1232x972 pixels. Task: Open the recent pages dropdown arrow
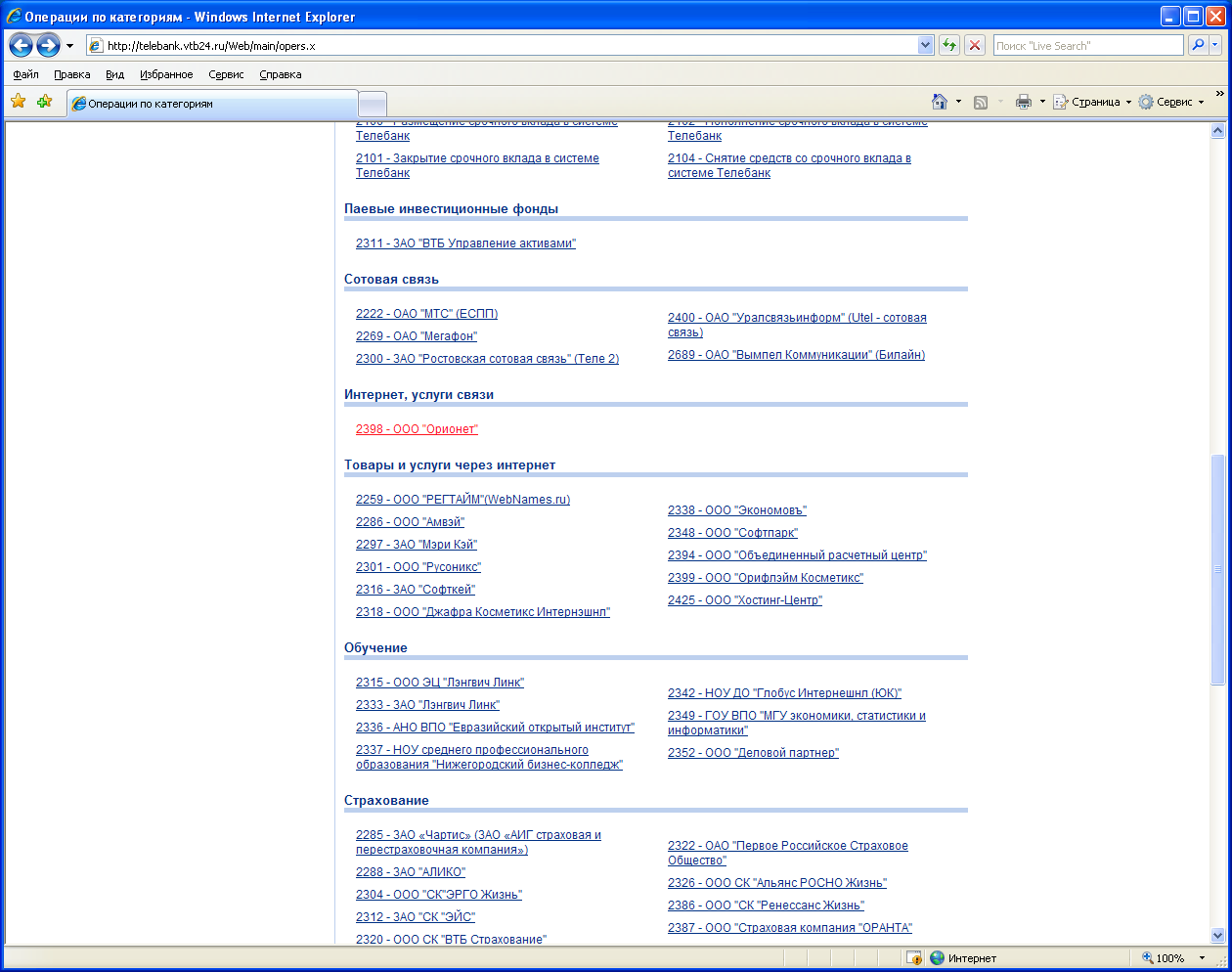point(69,46)
